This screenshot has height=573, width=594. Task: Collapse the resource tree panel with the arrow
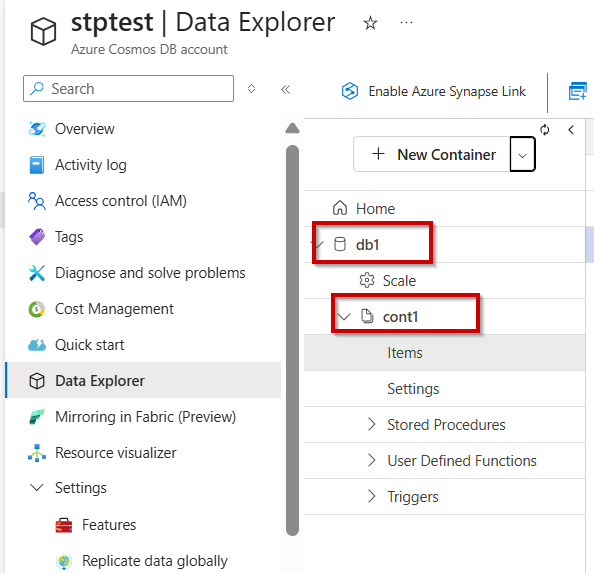pos(571,130)
